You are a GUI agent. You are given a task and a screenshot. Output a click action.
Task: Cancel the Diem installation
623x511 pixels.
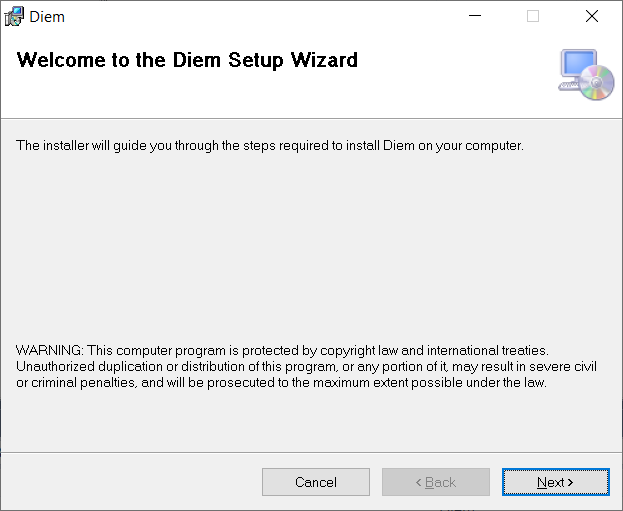click(x=315, y=482)
